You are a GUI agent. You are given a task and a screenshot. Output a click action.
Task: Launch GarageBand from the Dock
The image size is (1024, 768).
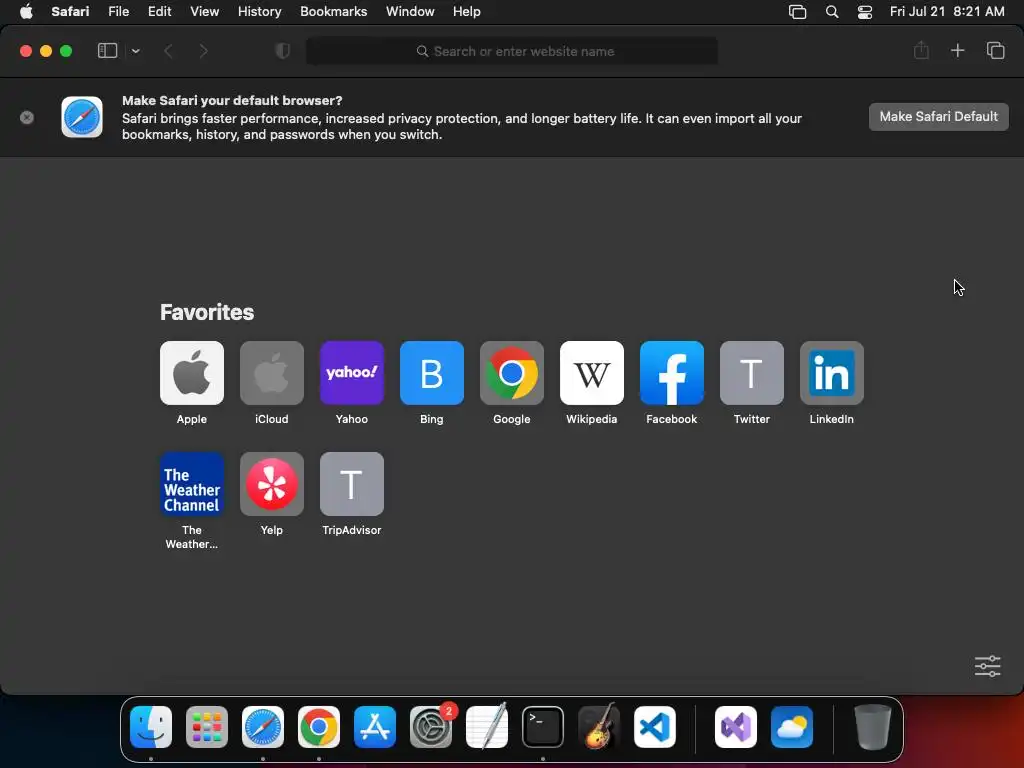pos(599,727)
